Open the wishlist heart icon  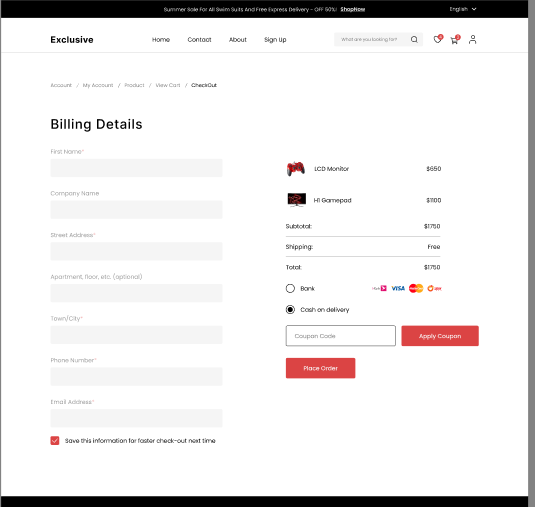pos(437,40)
